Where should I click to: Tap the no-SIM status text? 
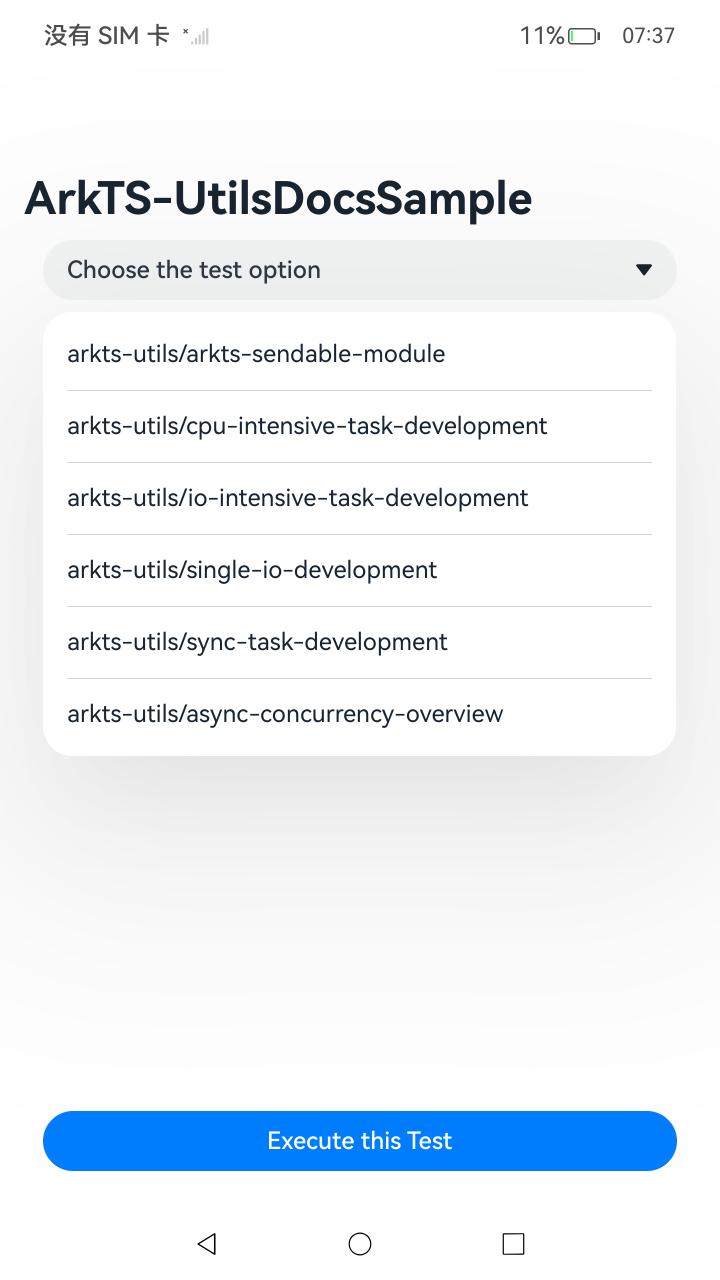tap(106, 36)
